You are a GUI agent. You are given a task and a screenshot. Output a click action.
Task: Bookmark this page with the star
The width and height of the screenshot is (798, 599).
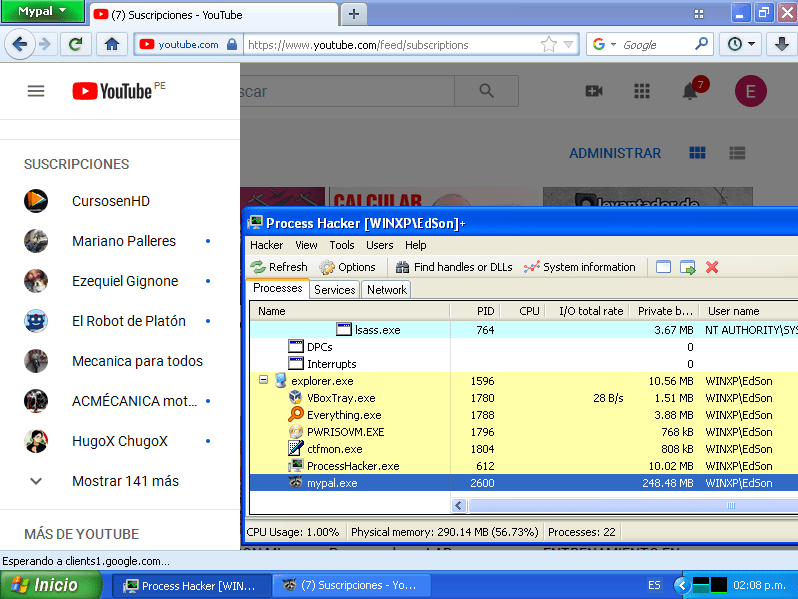pos(549,44)
